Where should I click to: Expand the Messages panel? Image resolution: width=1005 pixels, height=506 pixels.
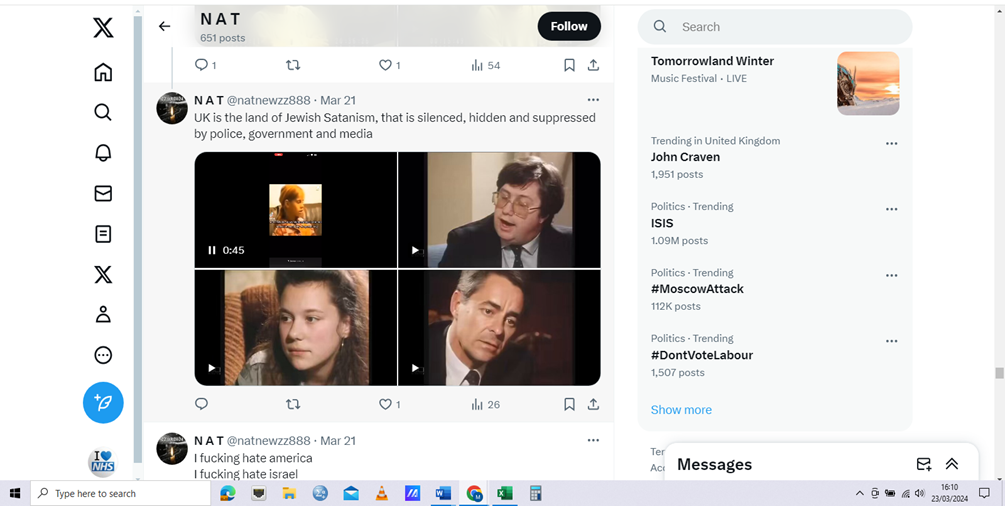pos(951,464)
